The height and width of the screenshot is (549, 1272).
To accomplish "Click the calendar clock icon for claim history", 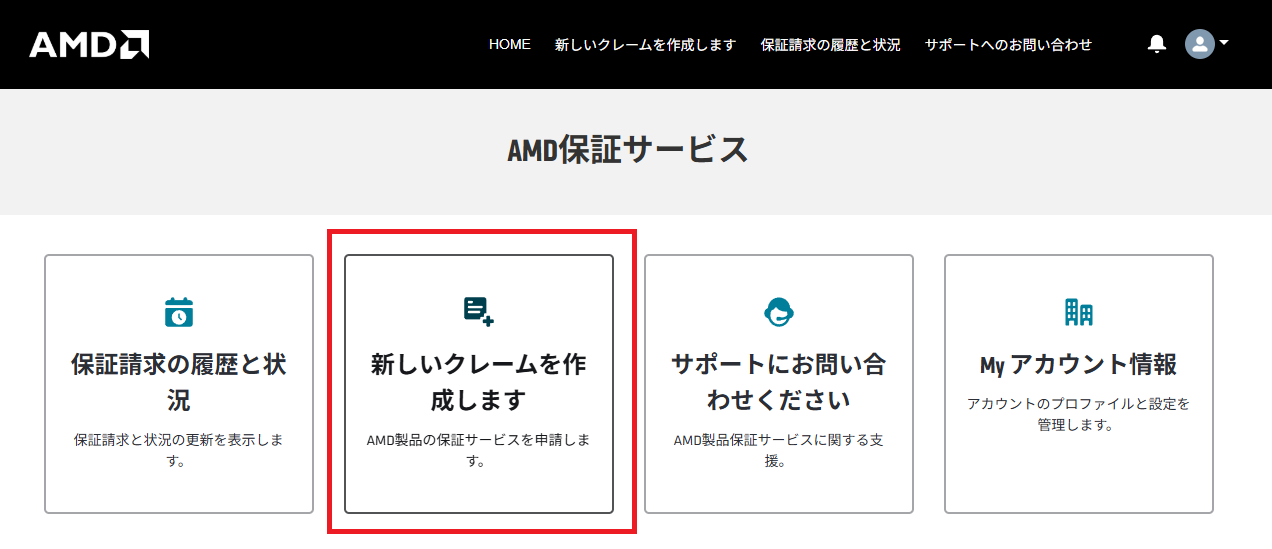I will click(x=179, y=312).
